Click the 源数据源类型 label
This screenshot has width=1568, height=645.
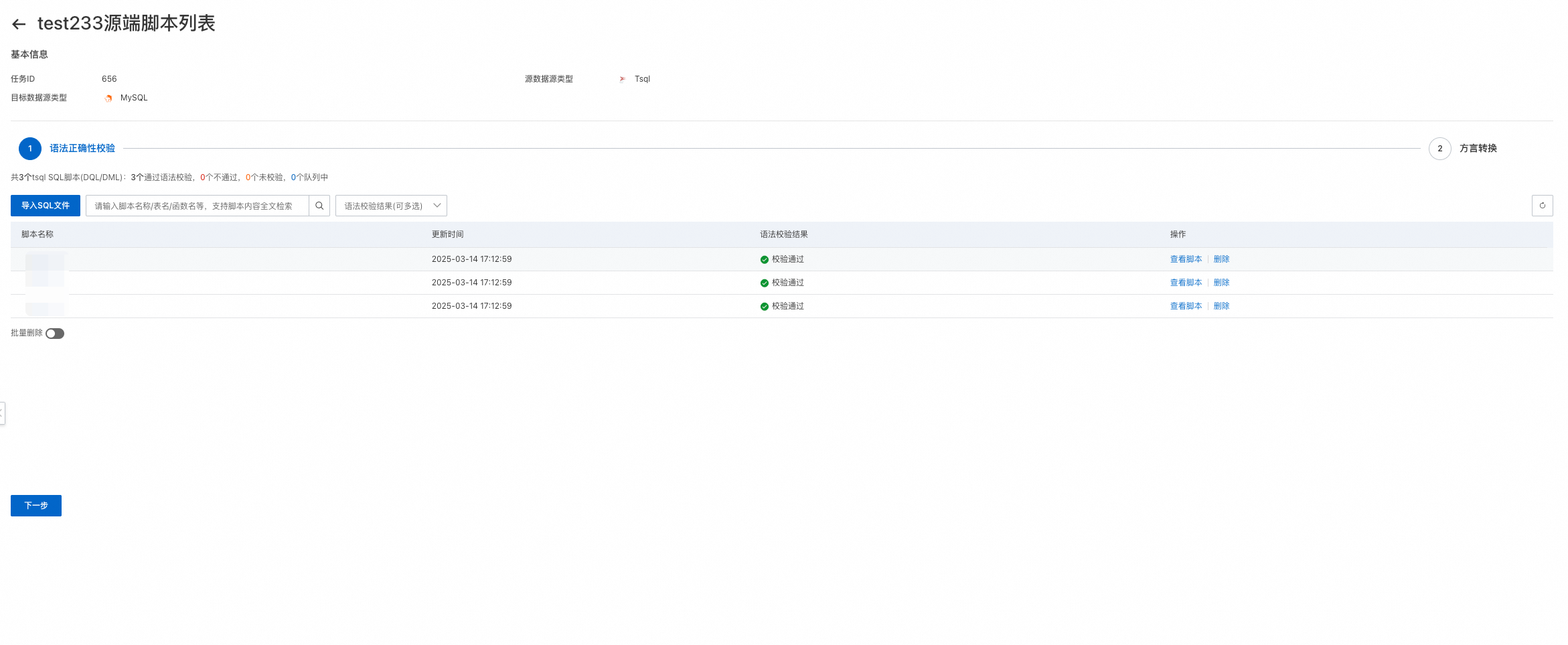click(x=549, y=79)
